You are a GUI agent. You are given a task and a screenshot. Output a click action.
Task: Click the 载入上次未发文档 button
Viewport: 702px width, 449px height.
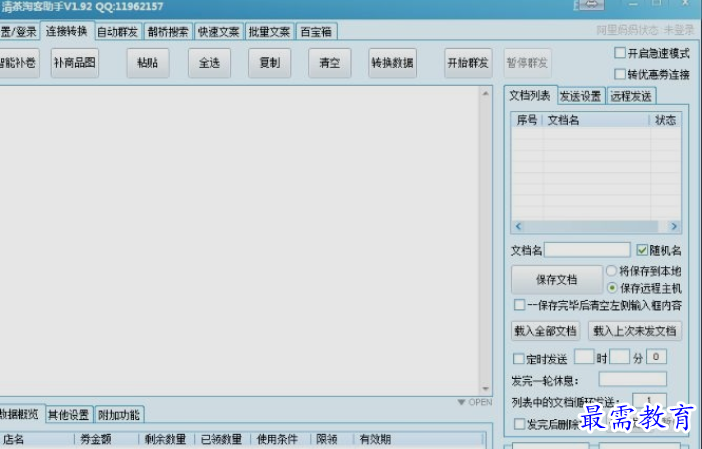(x=634, y=331)
